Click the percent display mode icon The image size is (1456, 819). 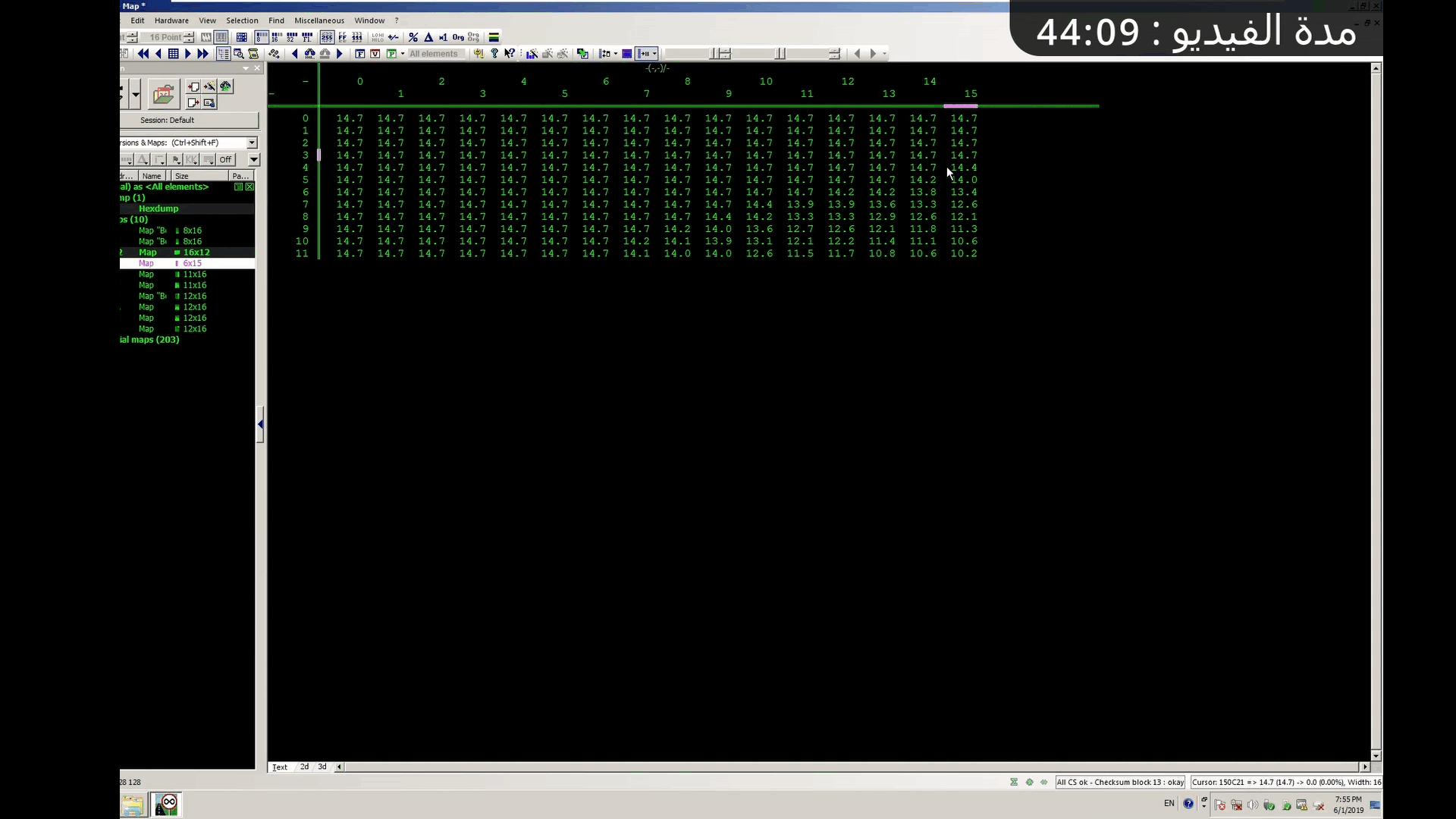point(413,37)
